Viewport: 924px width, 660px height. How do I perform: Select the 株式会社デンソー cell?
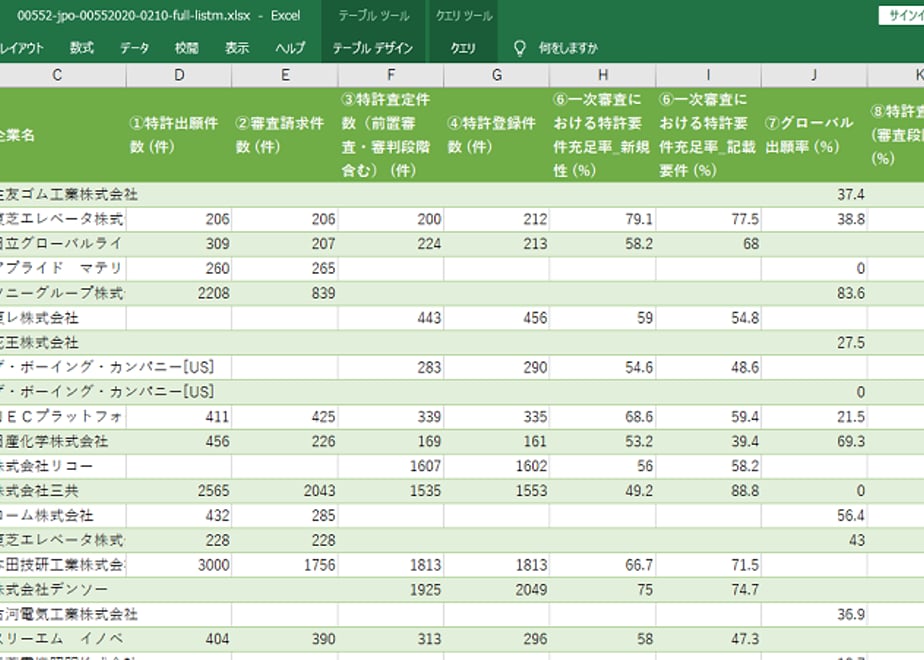point(63,590)
